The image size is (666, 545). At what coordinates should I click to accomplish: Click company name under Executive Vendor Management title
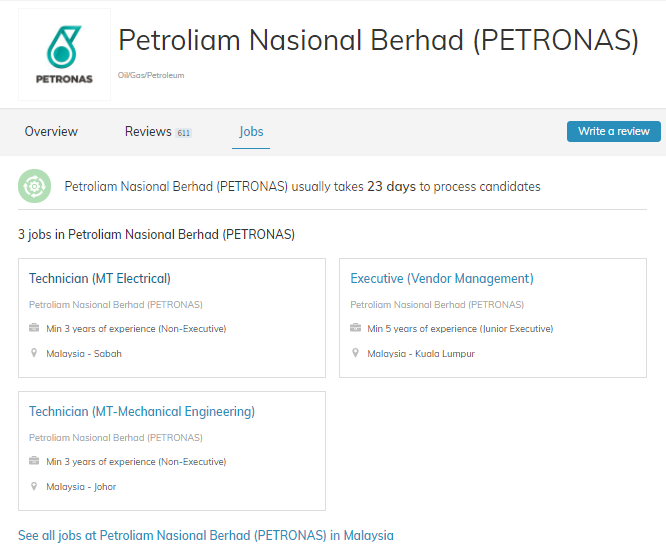[436, 305]
